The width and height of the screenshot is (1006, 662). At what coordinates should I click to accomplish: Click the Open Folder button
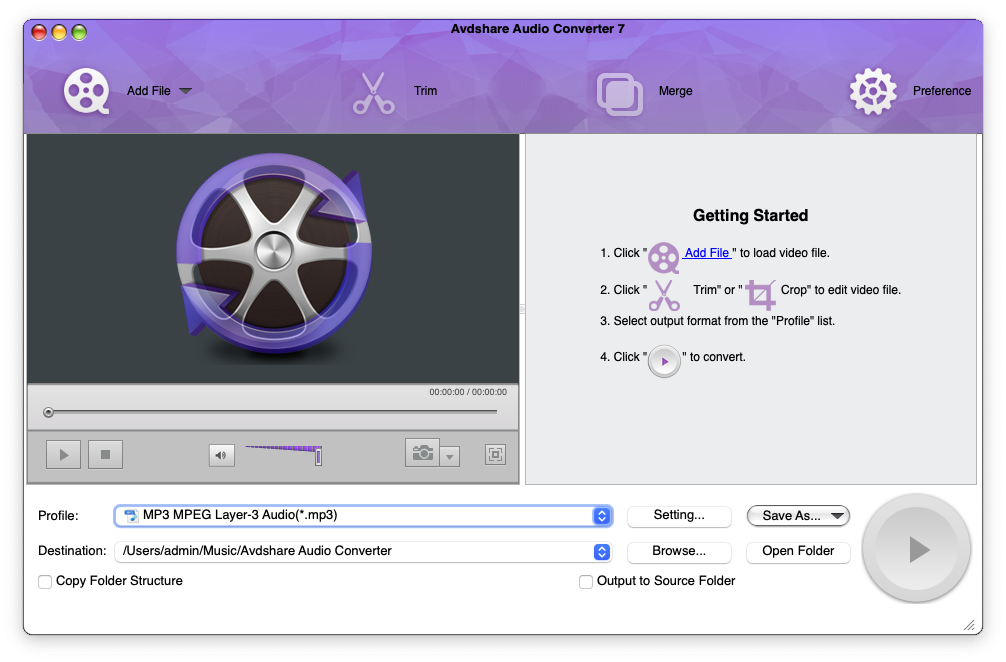[x=798, y=552]
